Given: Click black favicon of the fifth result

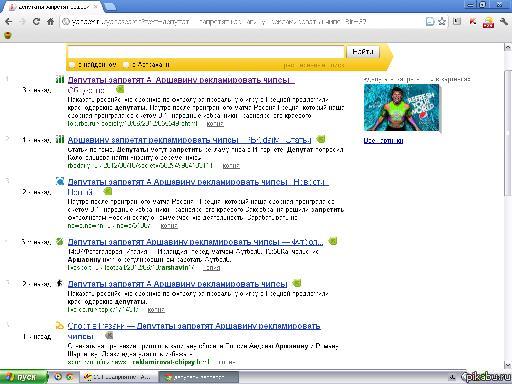Looking at the screenshot, I should point(60,283).
